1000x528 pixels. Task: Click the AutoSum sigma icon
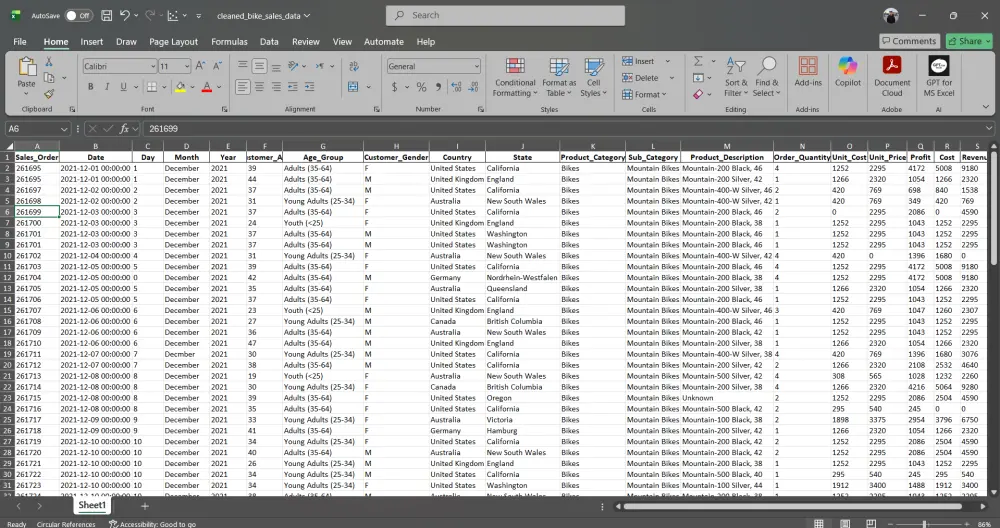[x=698, y=61]
